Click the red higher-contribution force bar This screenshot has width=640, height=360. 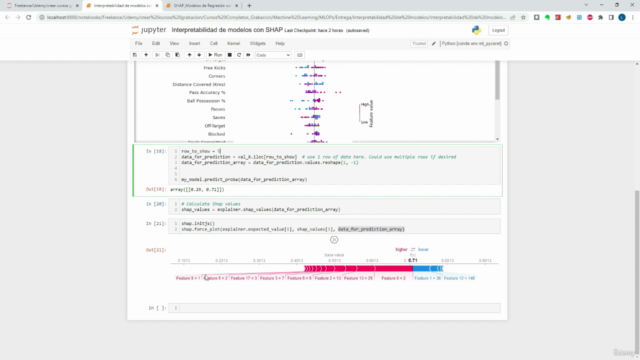tap(358, 268)
